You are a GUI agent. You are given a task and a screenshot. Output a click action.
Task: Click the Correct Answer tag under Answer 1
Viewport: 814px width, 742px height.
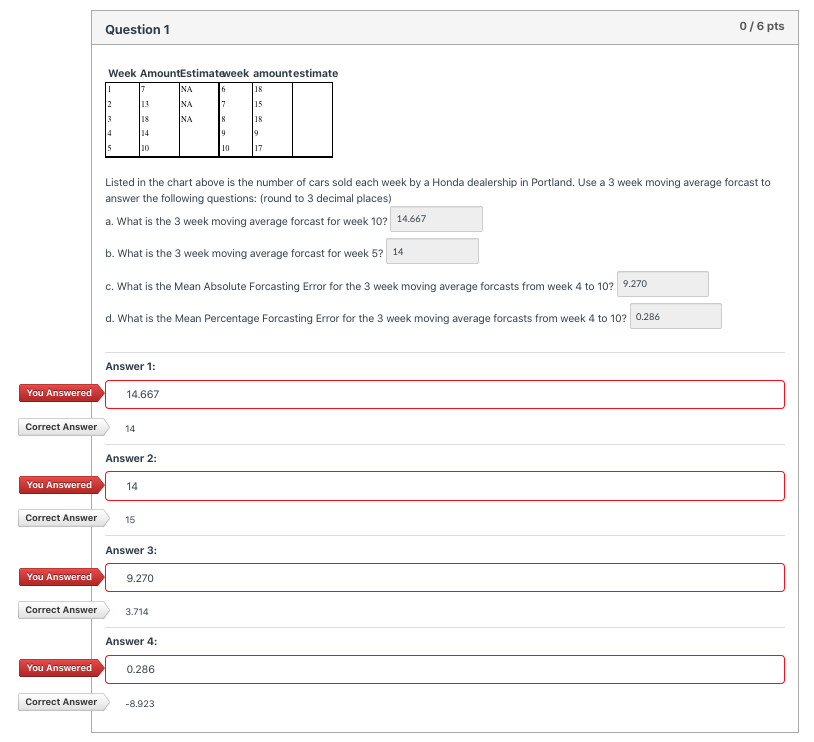click(x=63, y=427)
